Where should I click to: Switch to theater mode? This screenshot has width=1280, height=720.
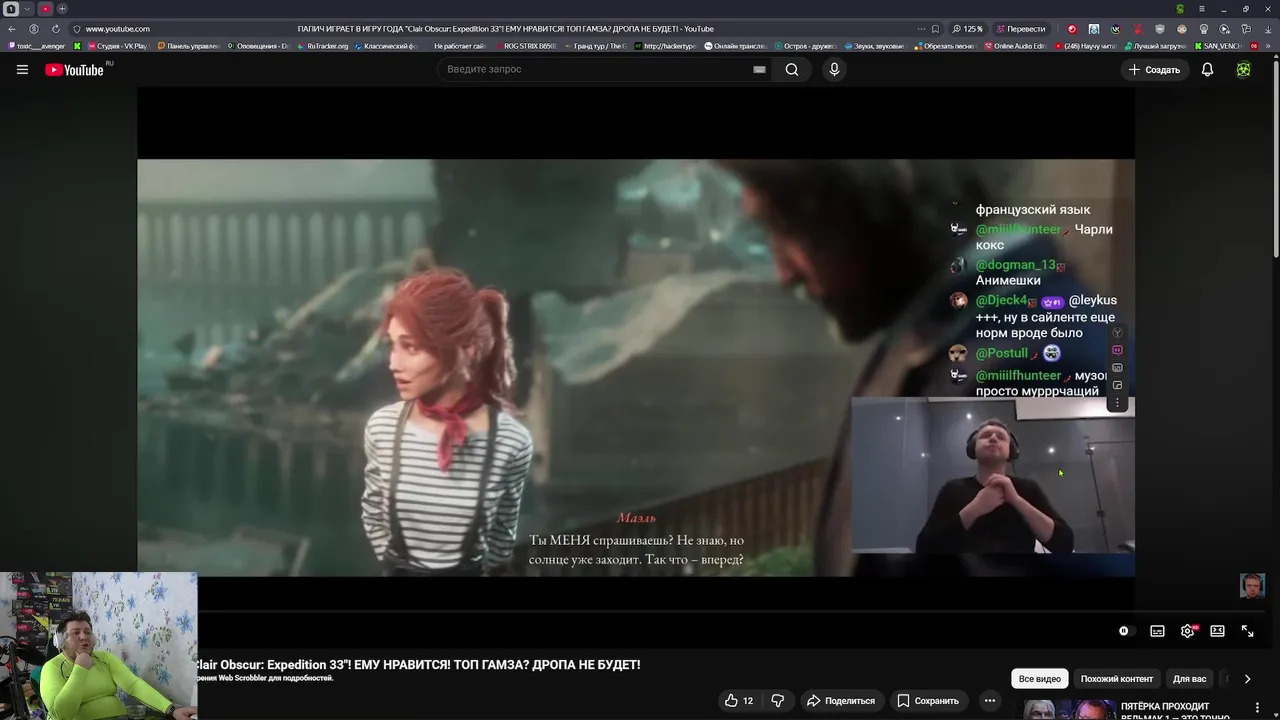tap(1217, 631)
